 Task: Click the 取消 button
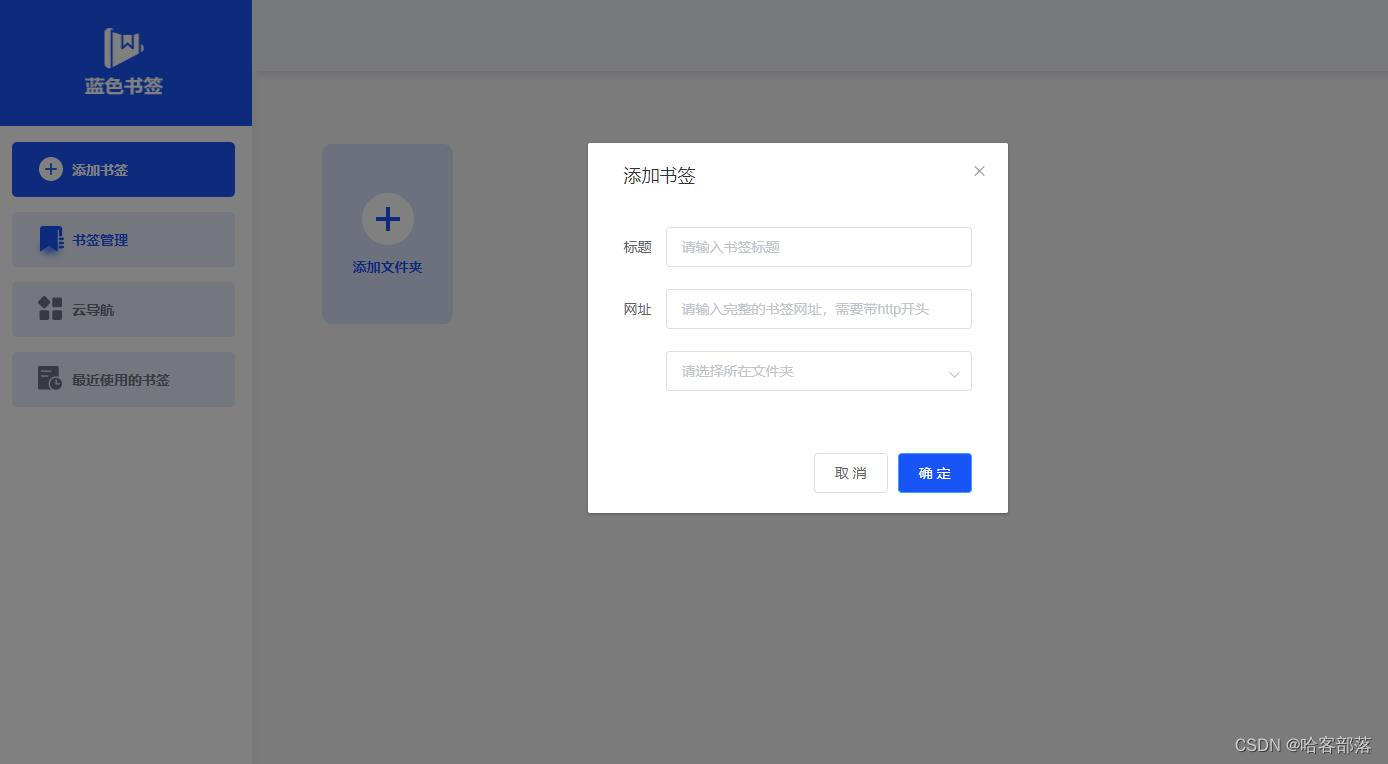coord(851,473)
